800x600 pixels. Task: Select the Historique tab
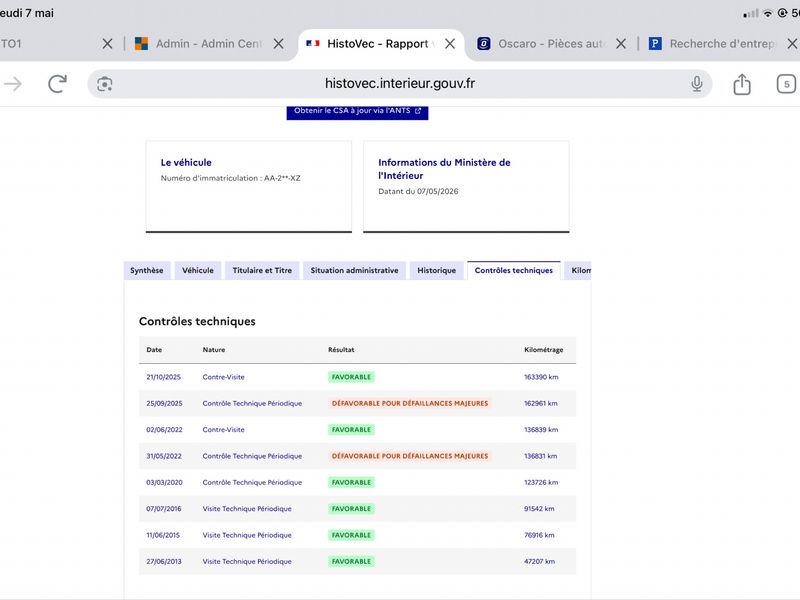click(x=437, y=270)
